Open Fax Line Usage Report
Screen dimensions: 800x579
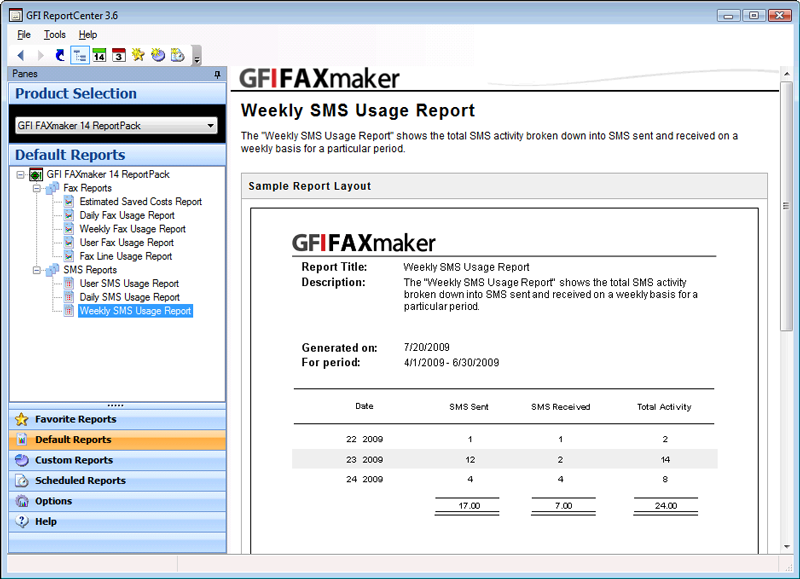(x=126, y=256)
